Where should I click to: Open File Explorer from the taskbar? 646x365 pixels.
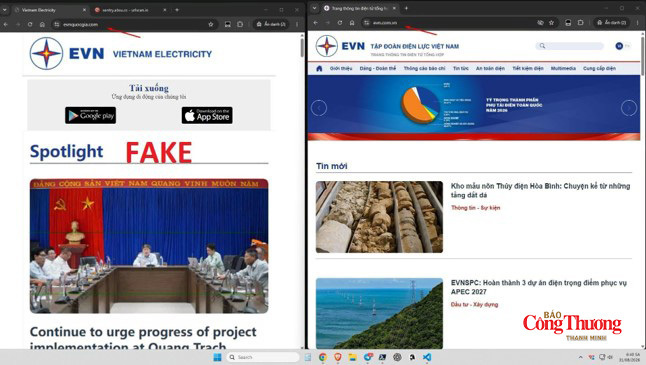point(352,357)
